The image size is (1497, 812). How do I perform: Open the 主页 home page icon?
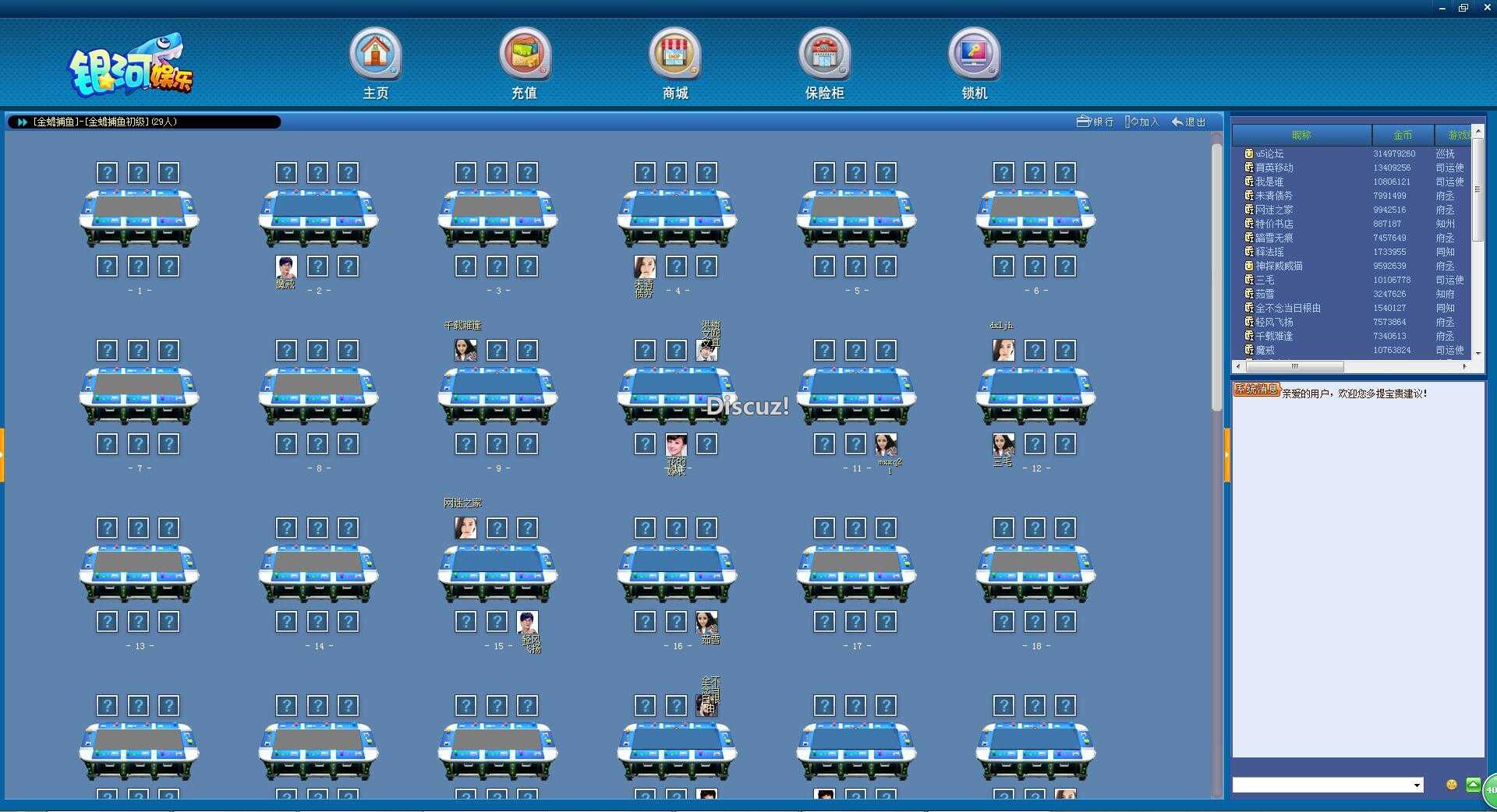tap(375, 55)
